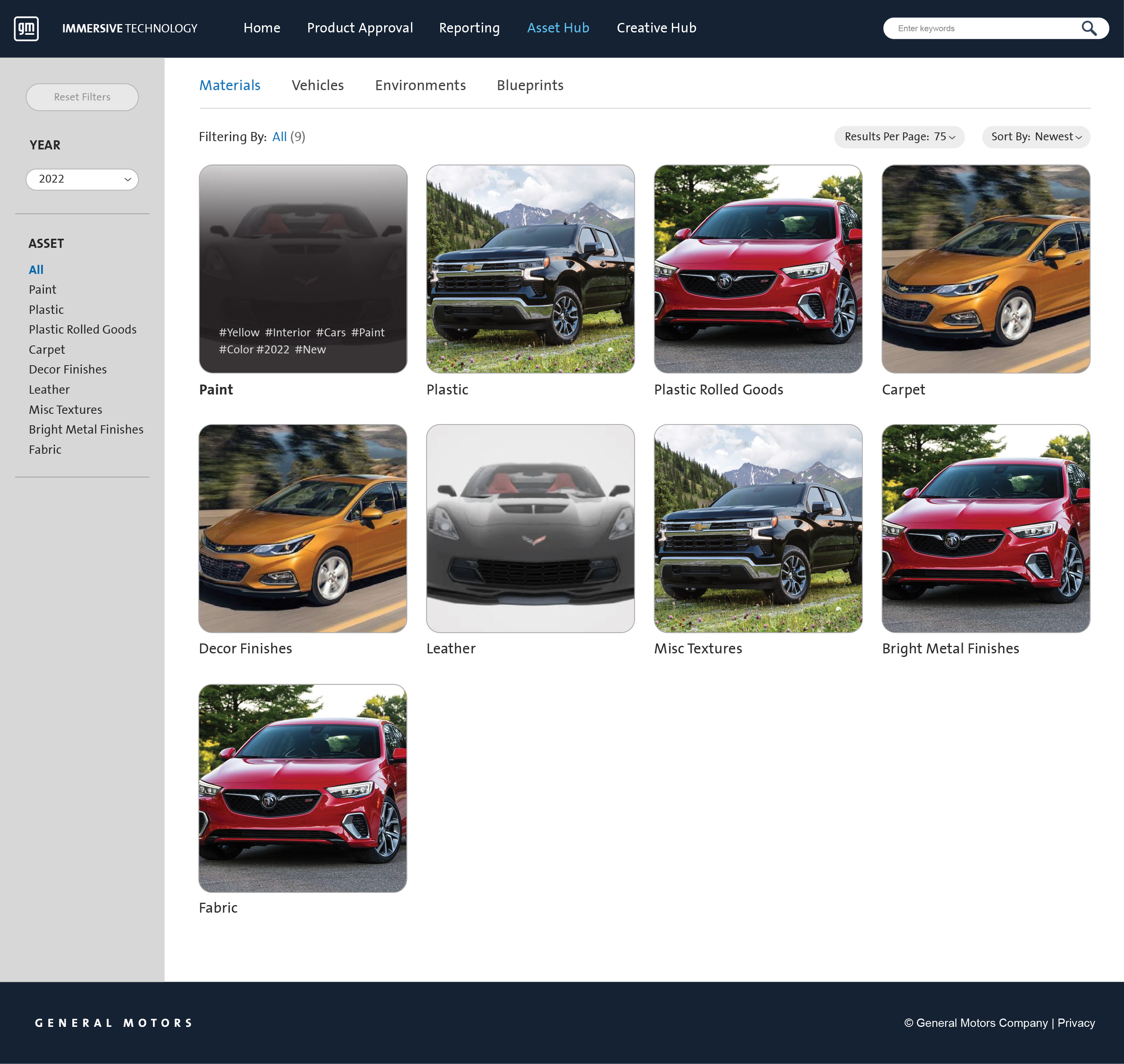Click the search magnifier icon
The image size is (1124, 1064).
1089,28
